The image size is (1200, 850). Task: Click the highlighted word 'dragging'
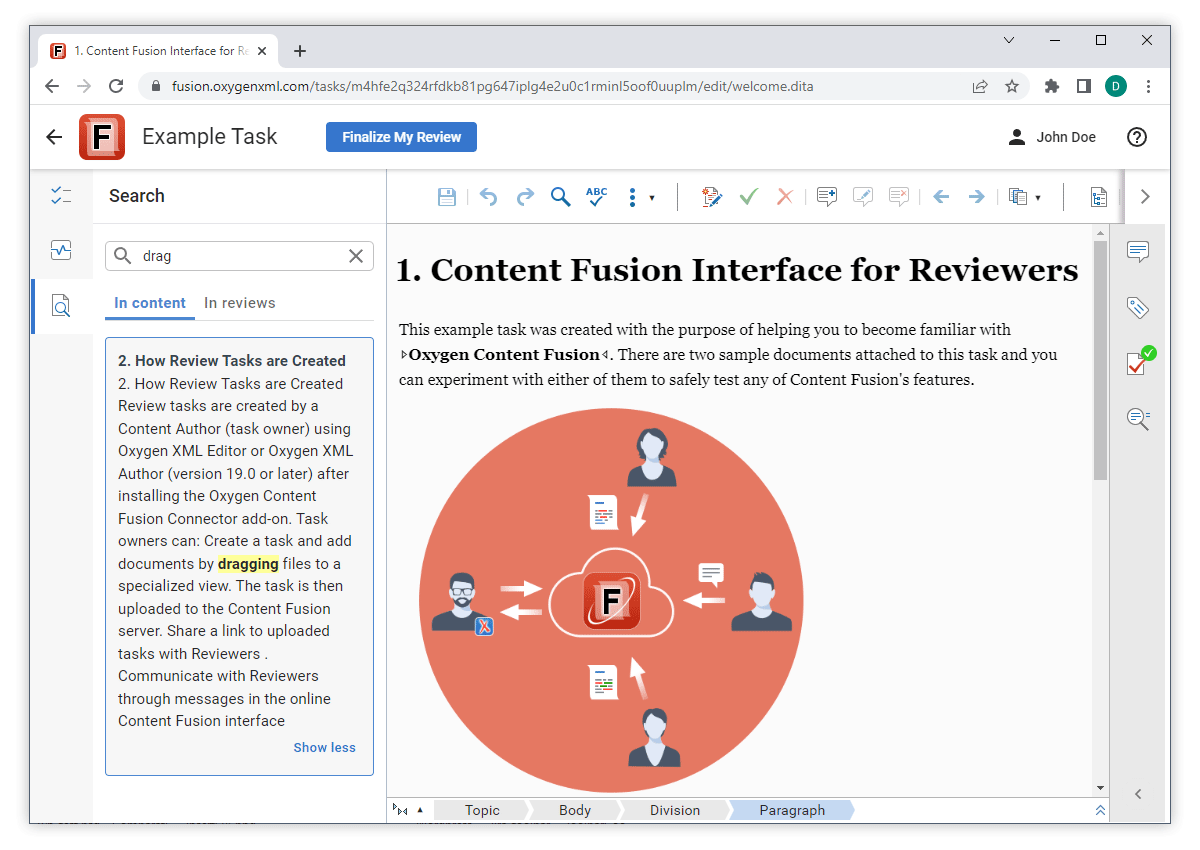[248, 563]
